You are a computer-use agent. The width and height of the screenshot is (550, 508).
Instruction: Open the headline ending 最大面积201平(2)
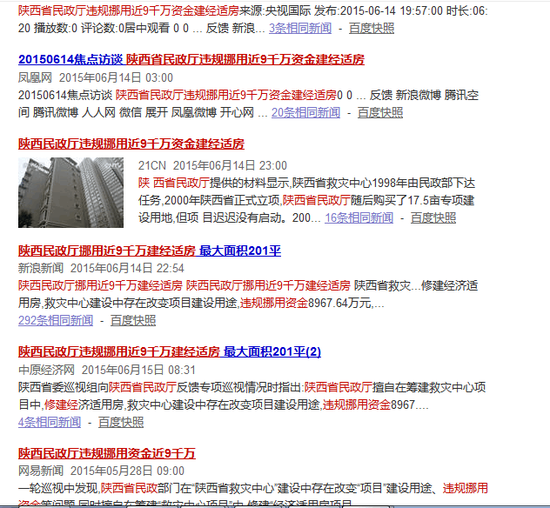169,352
